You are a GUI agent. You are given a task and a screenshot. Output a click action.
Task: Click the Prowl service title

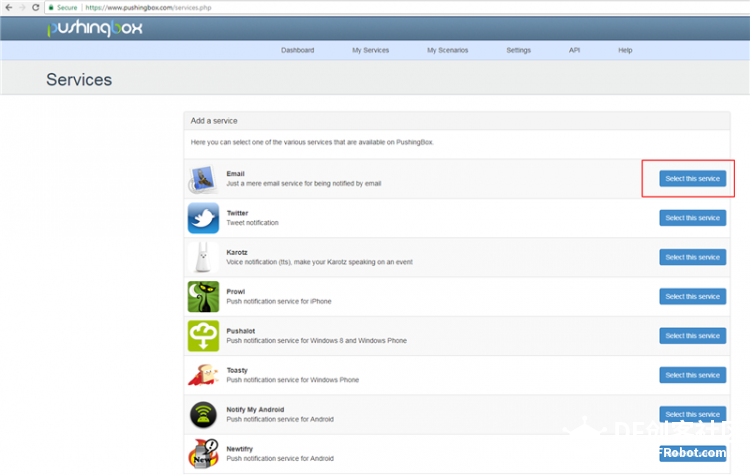236,291
